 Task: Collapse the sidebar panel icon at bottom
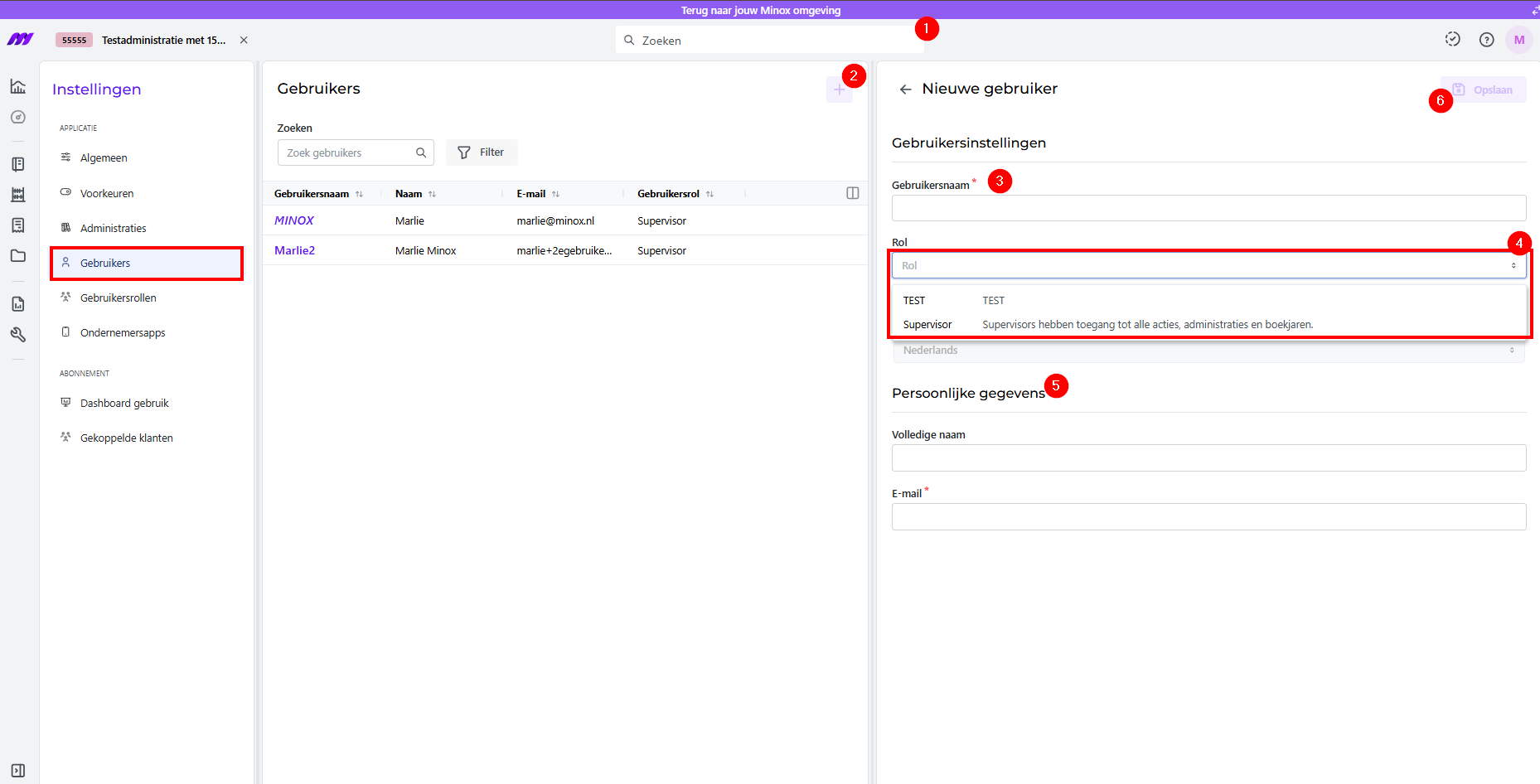coord(18,771)
